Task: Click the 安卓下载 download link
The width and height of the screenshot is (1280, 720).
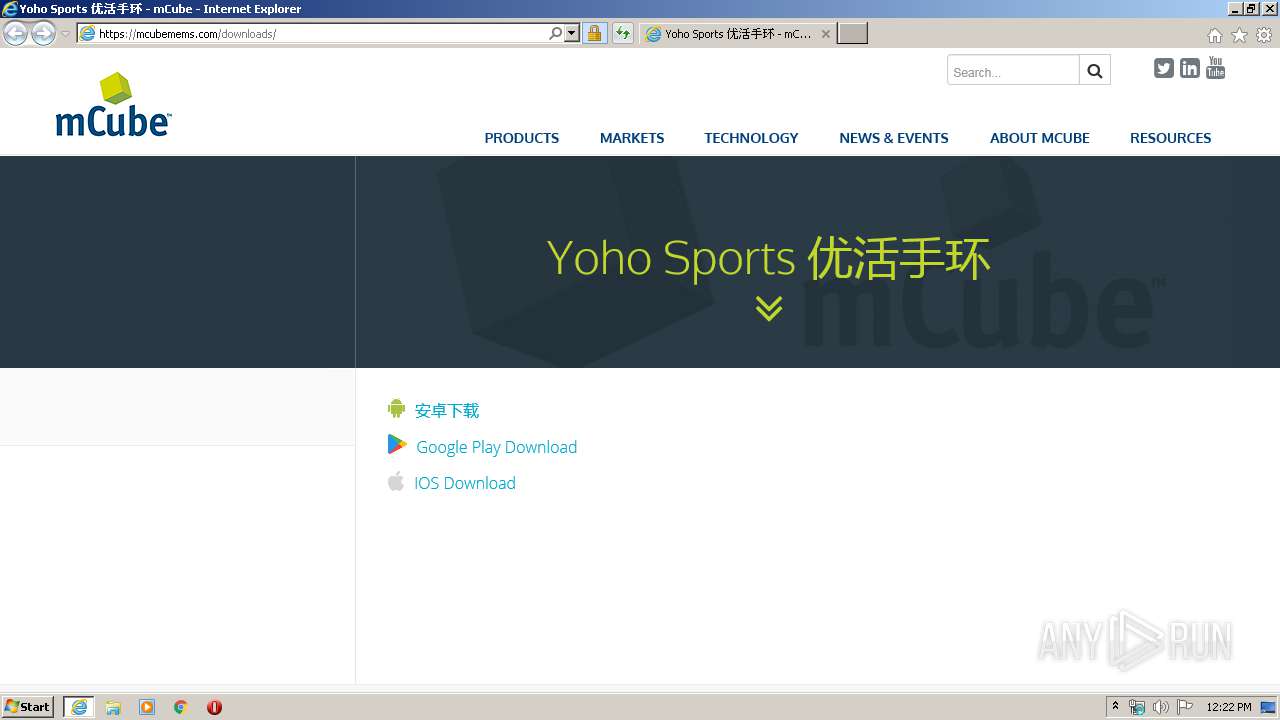Action: click(447, 410)
